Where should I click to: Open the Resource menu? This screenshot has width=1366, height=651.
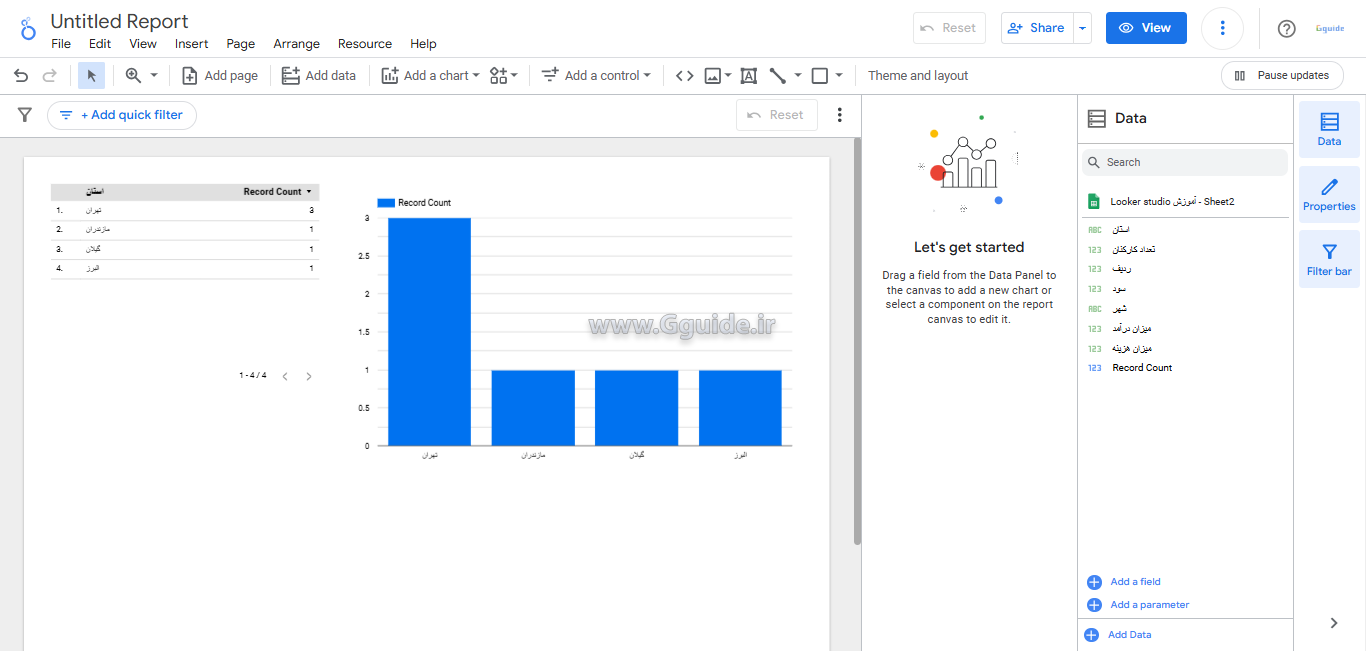(365, 44)
